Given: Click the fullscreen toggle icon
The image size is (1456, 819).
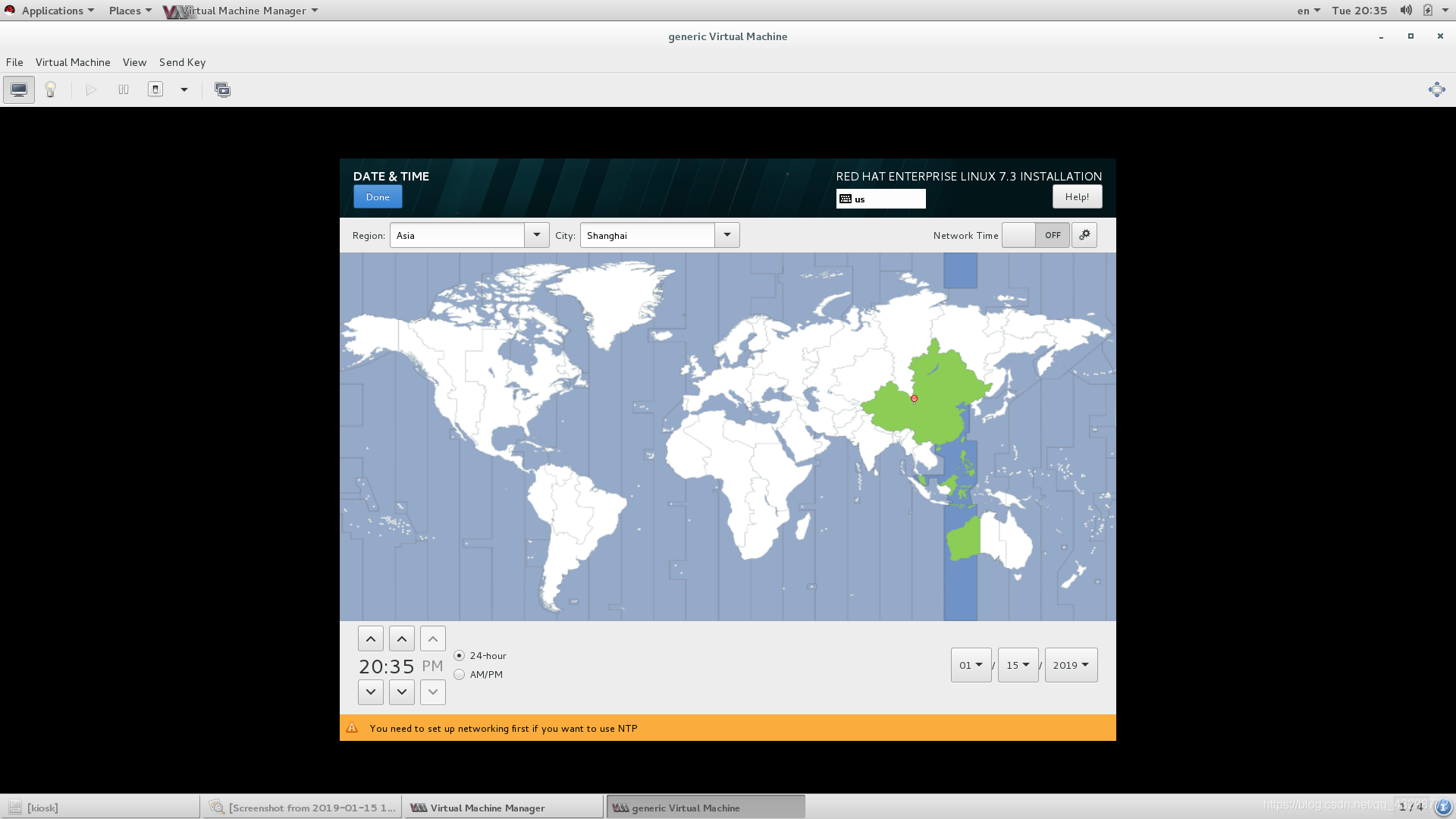Looking at the screenshot, I should 1437,89.
